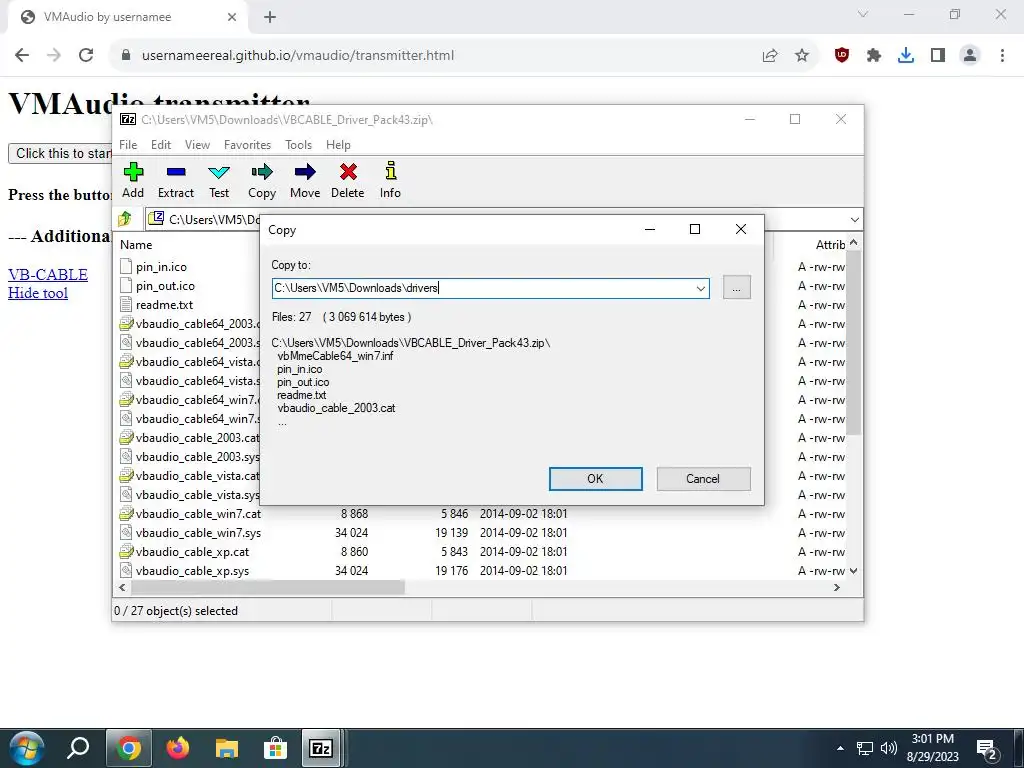Image resolution: width=1024 pixels, height=768 pixels.
Task: Go back in Chrome
Action: coord(22,55)
